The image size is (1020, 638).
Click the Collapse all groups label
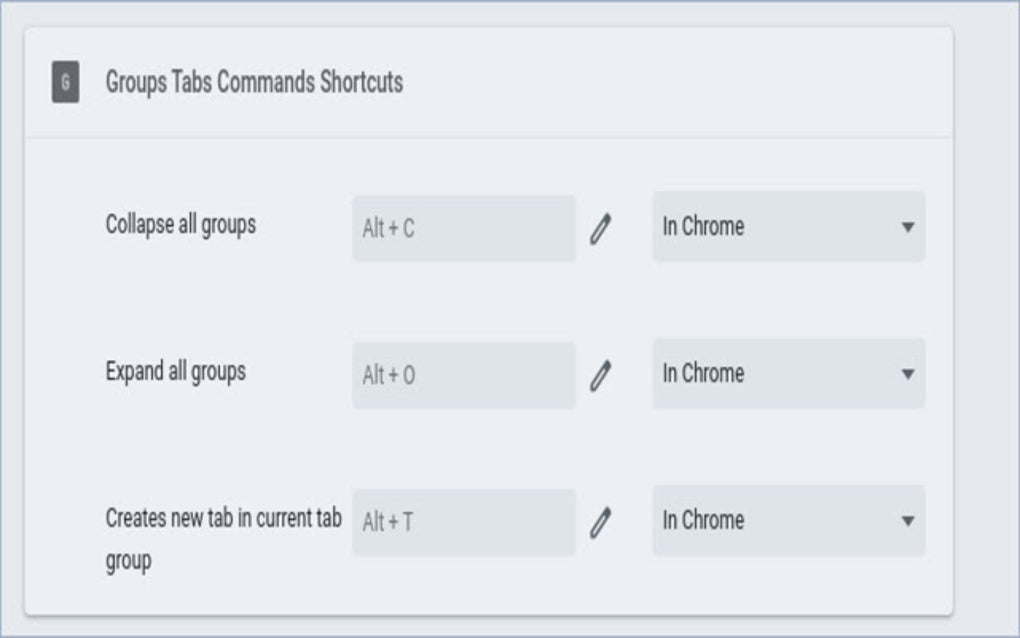tap(180, 227)
